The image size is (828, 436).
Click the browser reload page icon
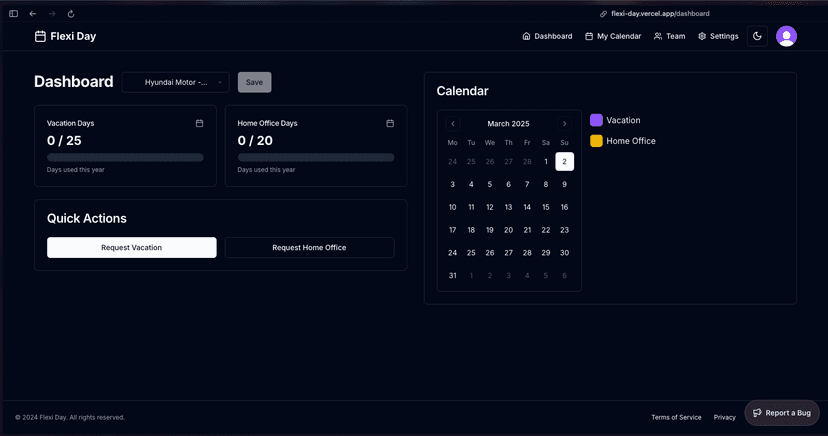click(71, 14)
